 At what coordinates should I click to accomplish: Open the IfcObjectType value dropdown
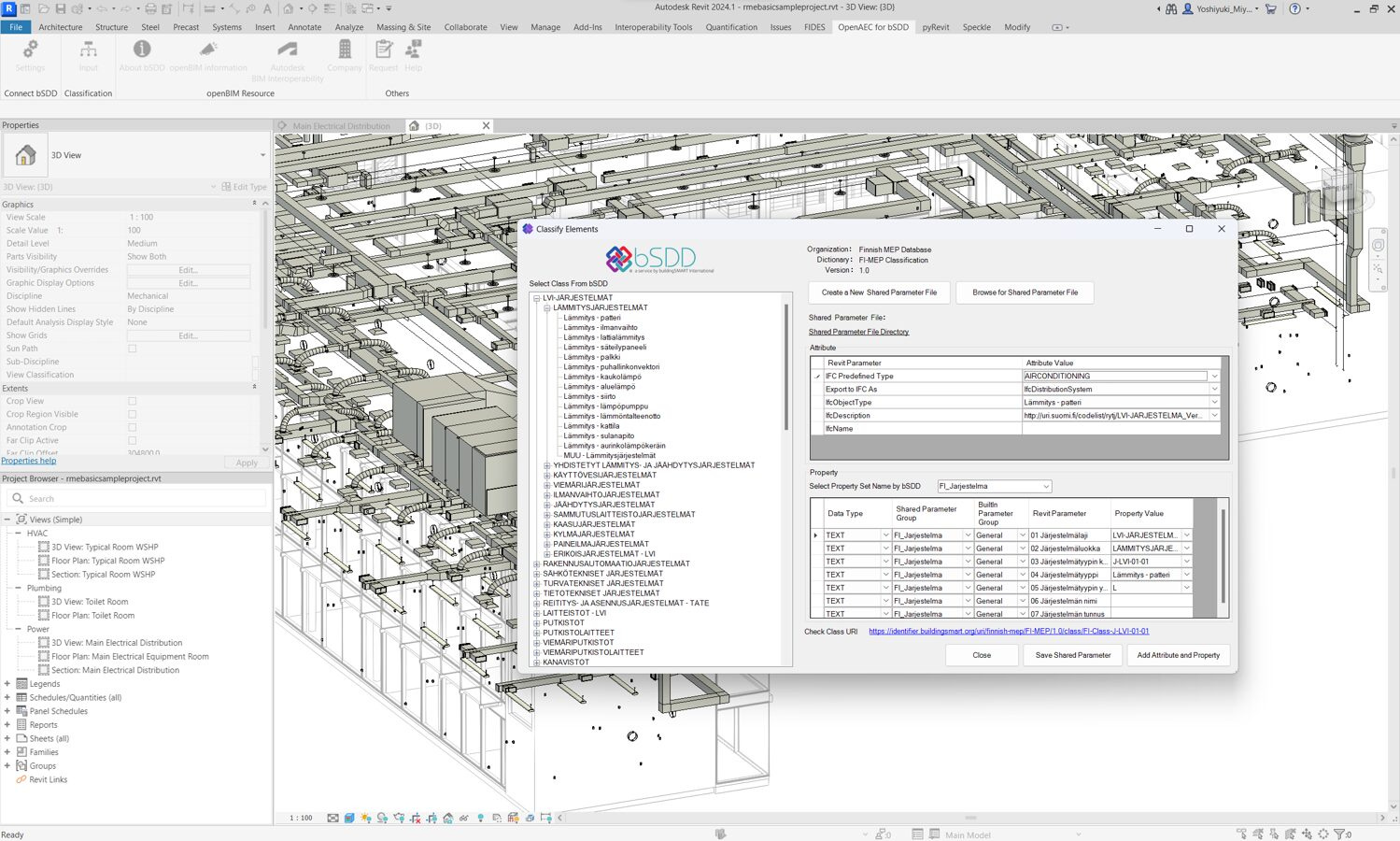(x=1214, y=402)
